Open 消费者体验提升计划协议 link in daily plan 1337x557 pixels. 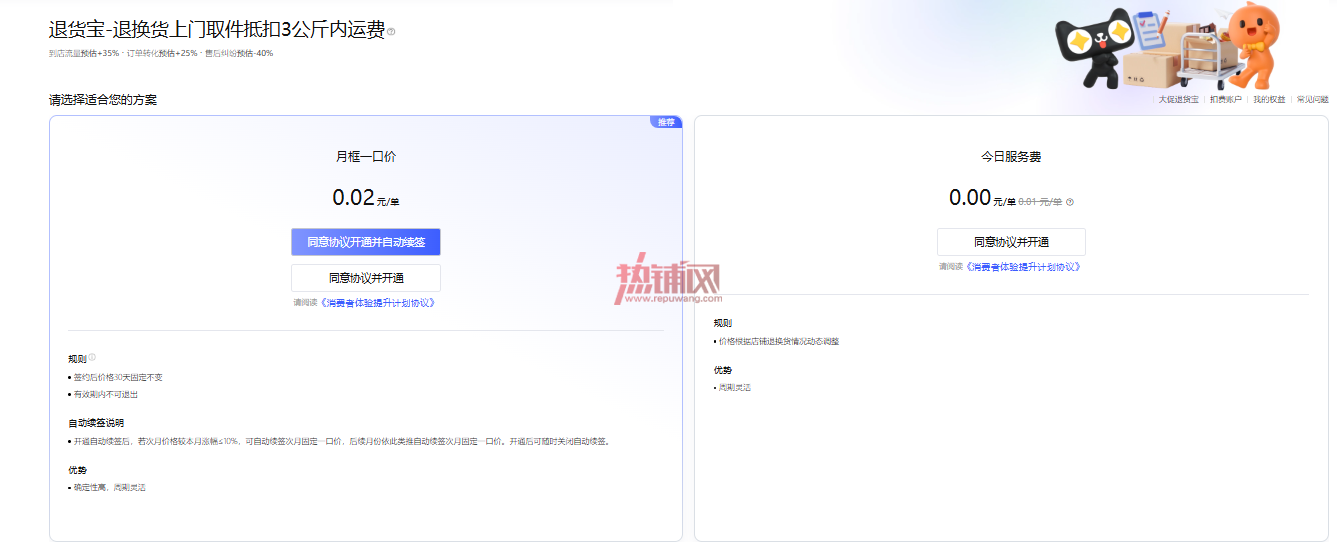(x=1023, y=267)
